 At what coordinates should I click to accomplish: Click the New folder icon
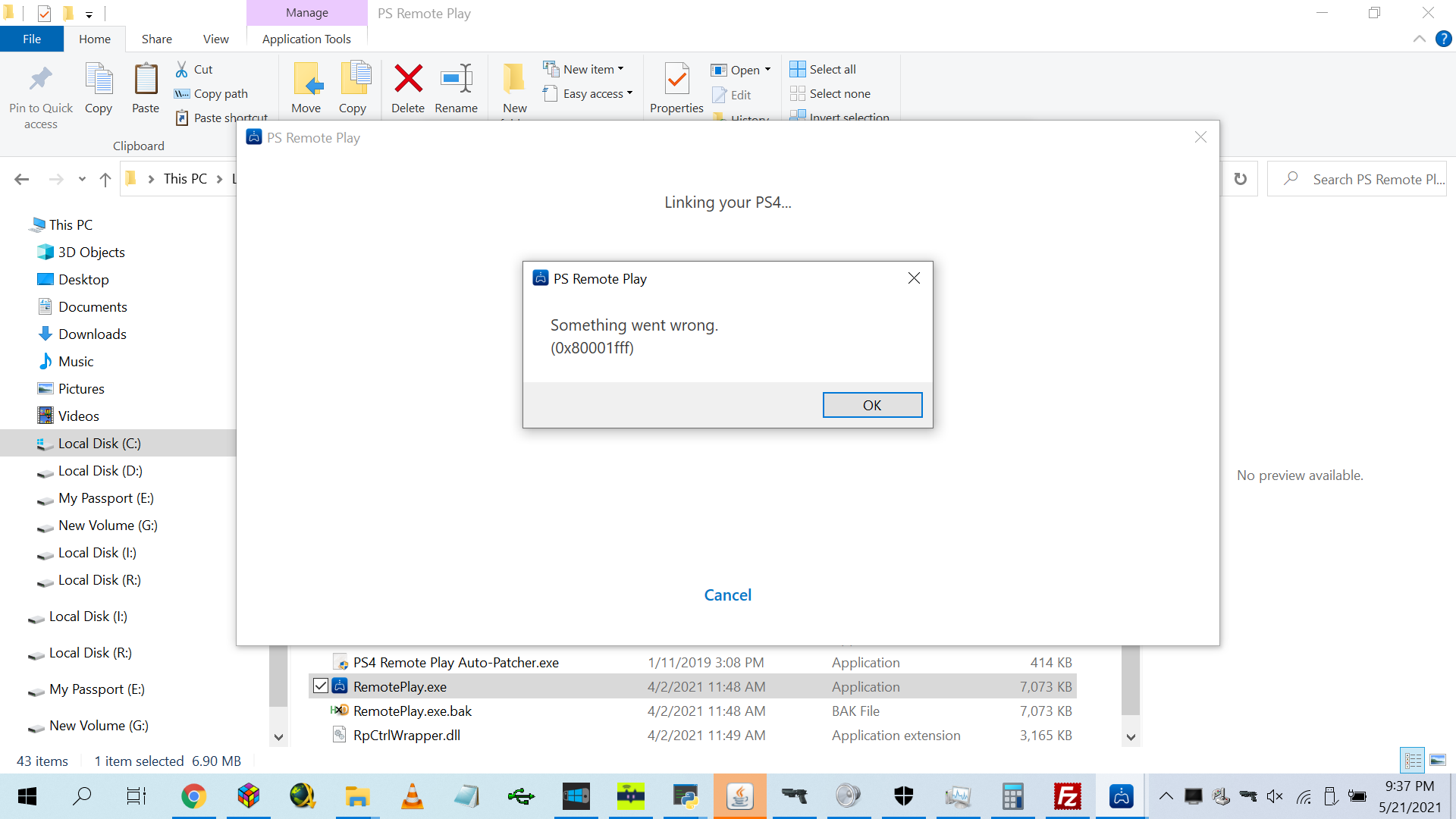click(515, 79)
